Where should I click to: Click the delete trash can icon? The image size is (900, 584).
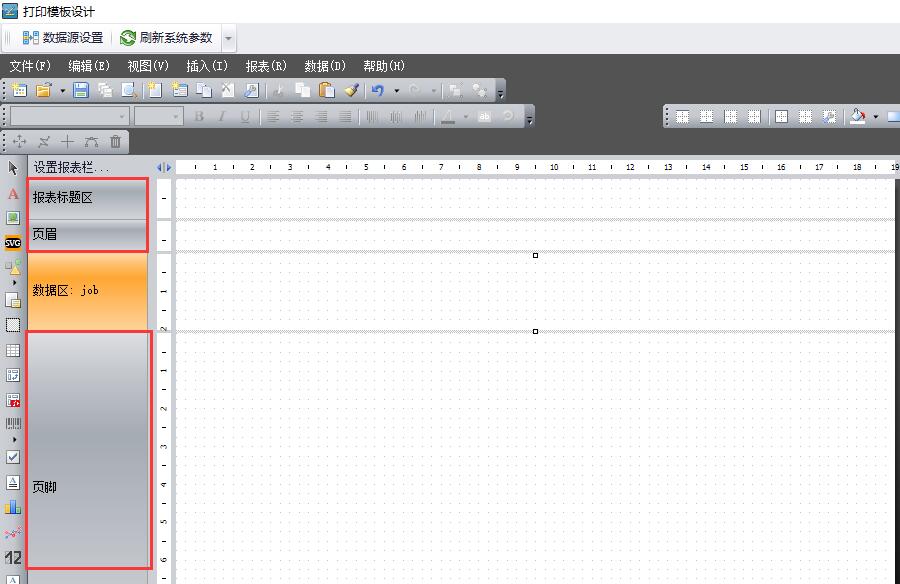click(116, 142)
